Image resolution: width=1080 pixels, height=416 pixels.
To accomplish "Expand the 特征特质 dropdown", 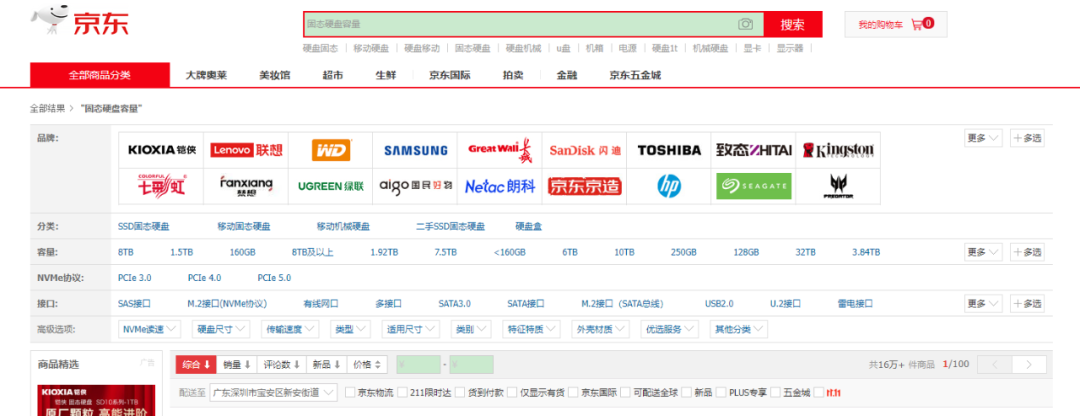I will pyautogui.click(x=531, y=329).
